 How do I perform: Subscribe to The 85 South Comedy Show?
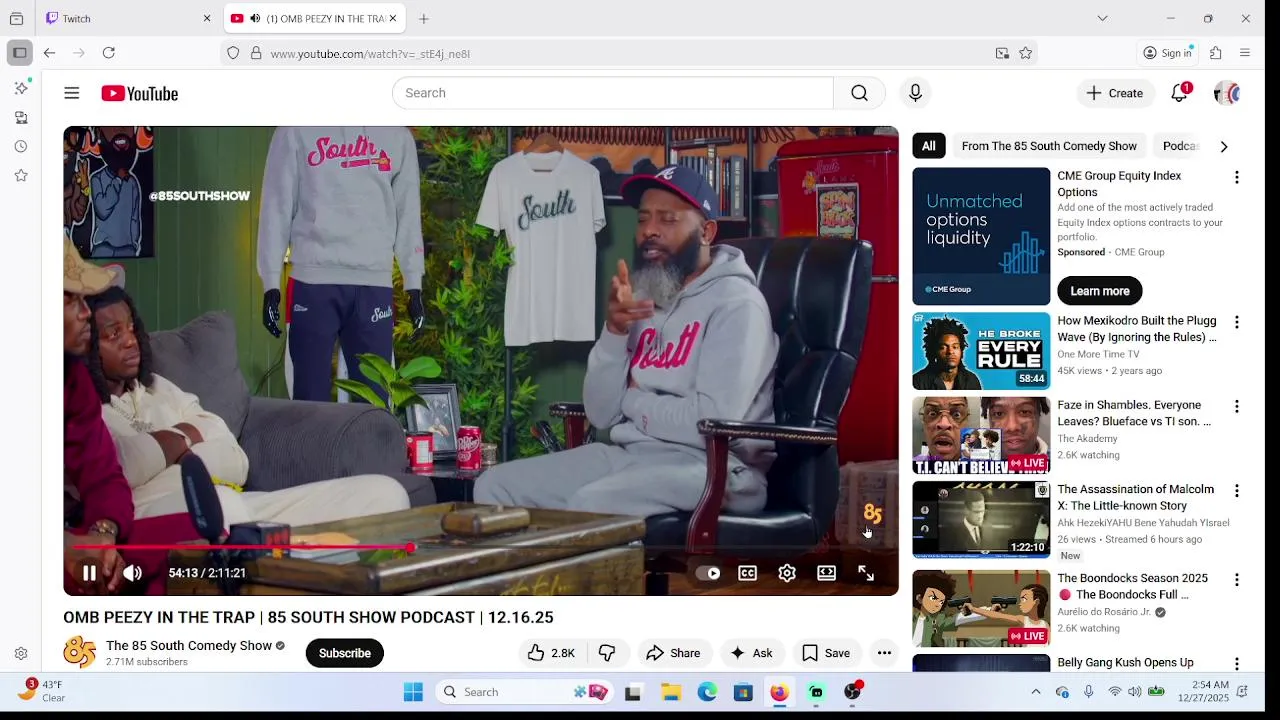345,653
